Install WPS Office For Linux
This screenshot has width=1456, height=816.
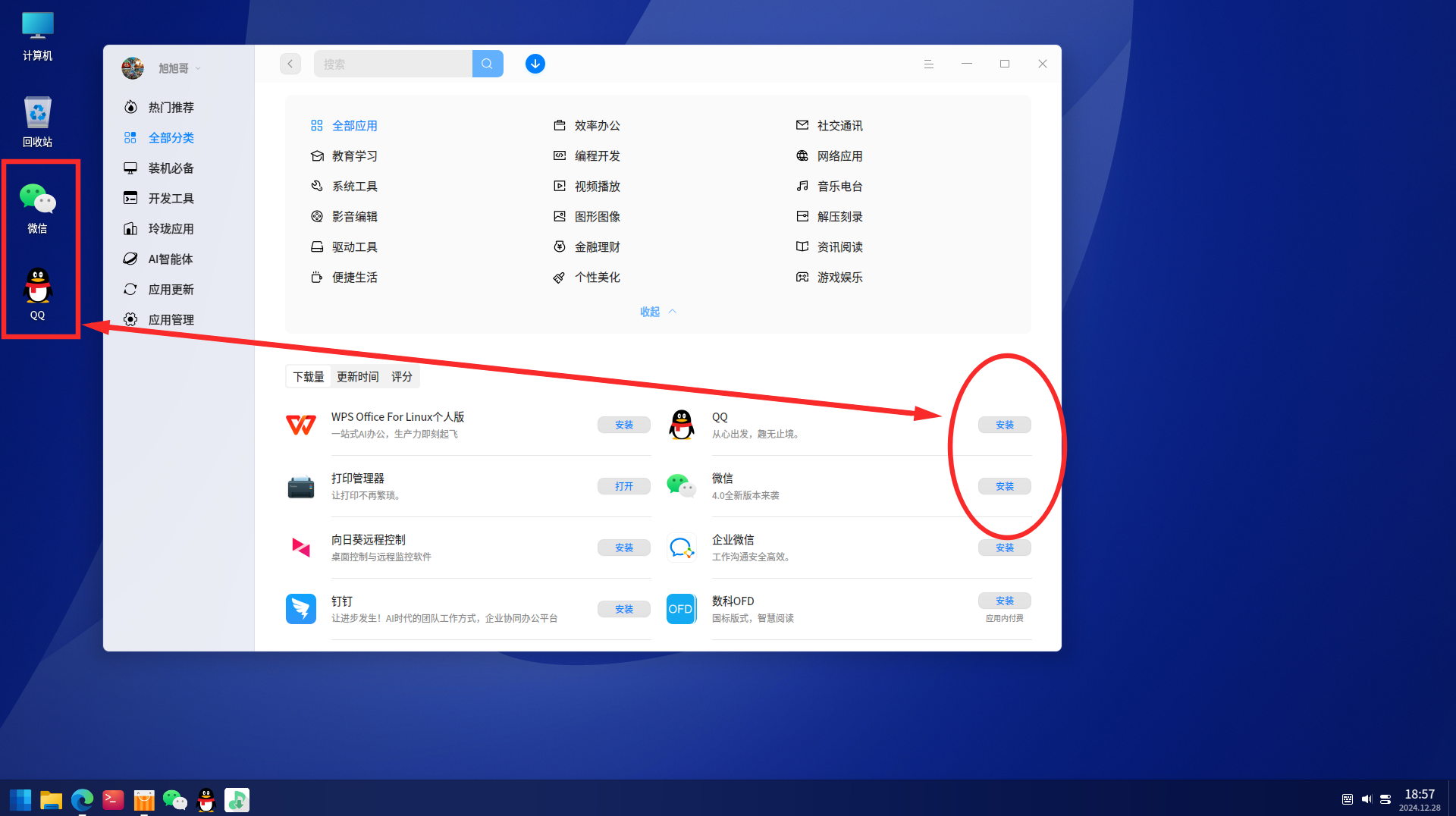(624, 425)
